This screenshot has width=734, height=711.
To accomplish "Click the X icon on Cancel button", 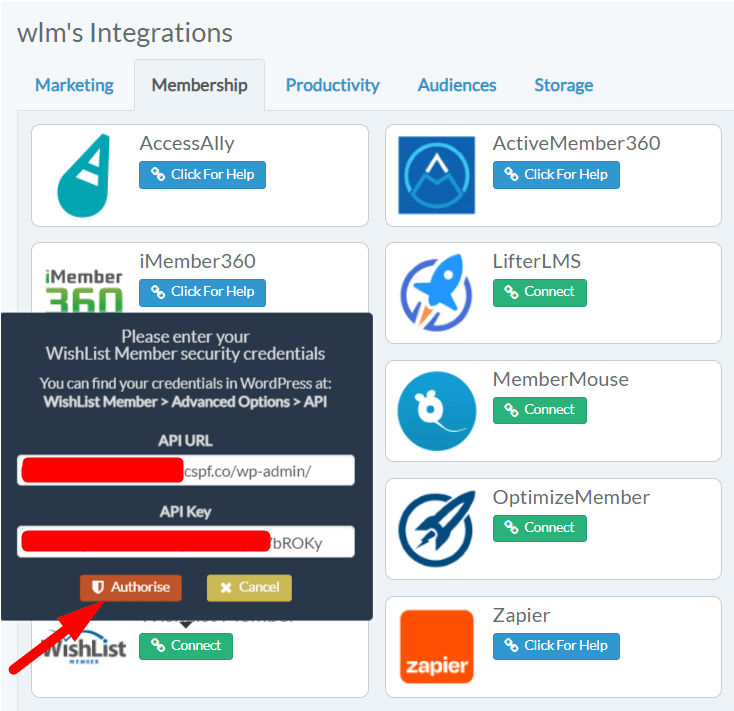I will point(226,588).
